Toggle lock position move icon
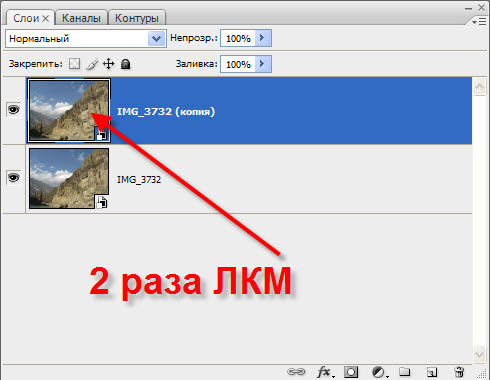The image size is (490, 380). pyautogui.click(x=109, y=64)
